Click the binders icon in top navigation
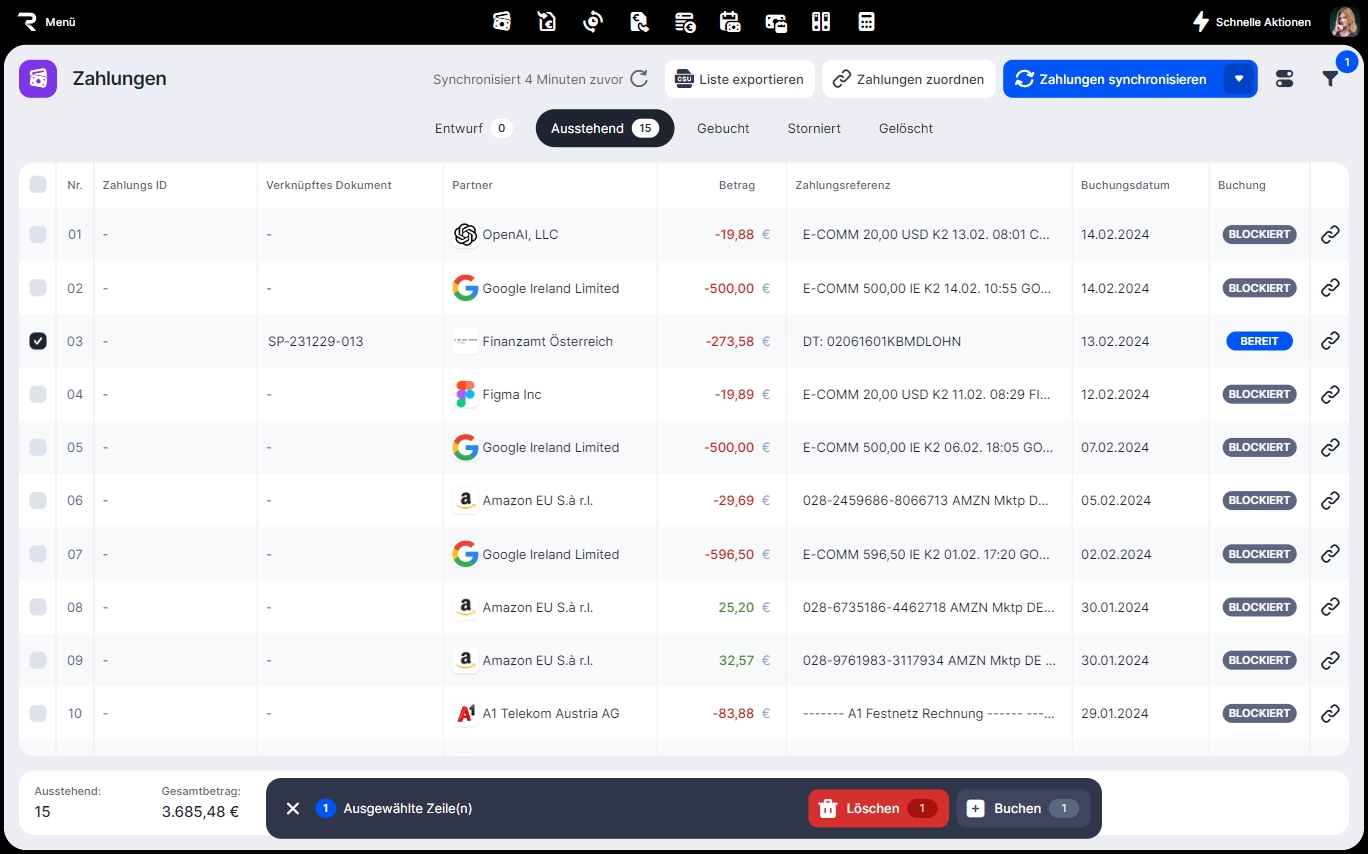 click(821, 22)
